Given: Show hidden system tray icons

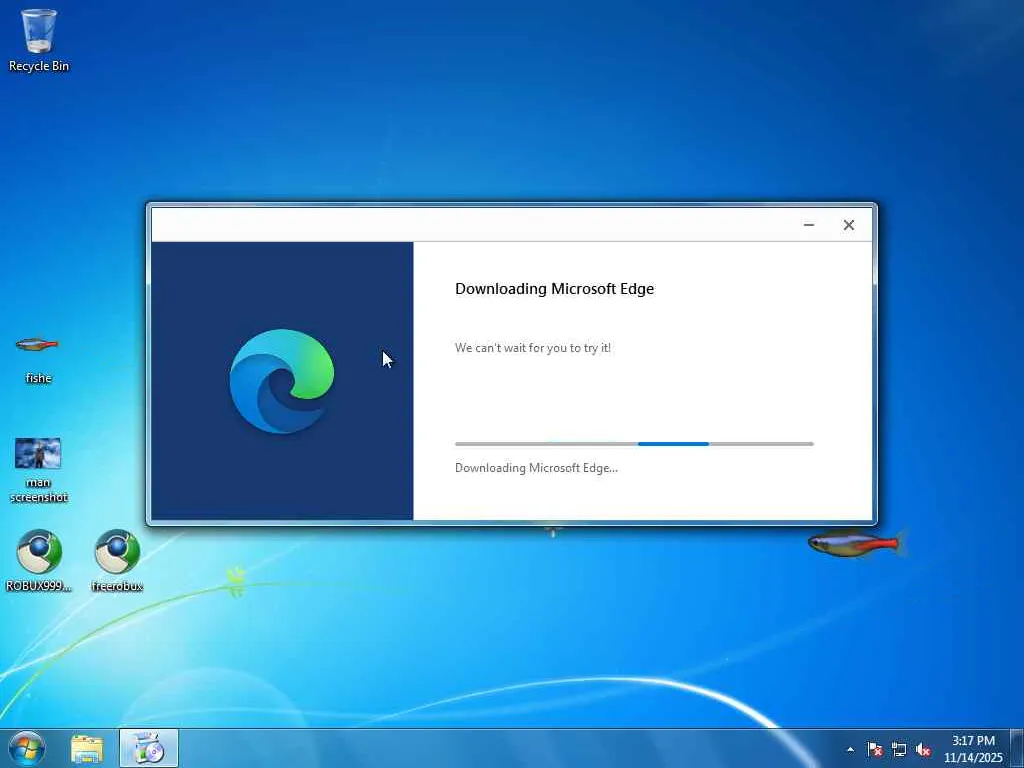Looking at the screenshot, I should pyautogui.click(x=850, y=749).
